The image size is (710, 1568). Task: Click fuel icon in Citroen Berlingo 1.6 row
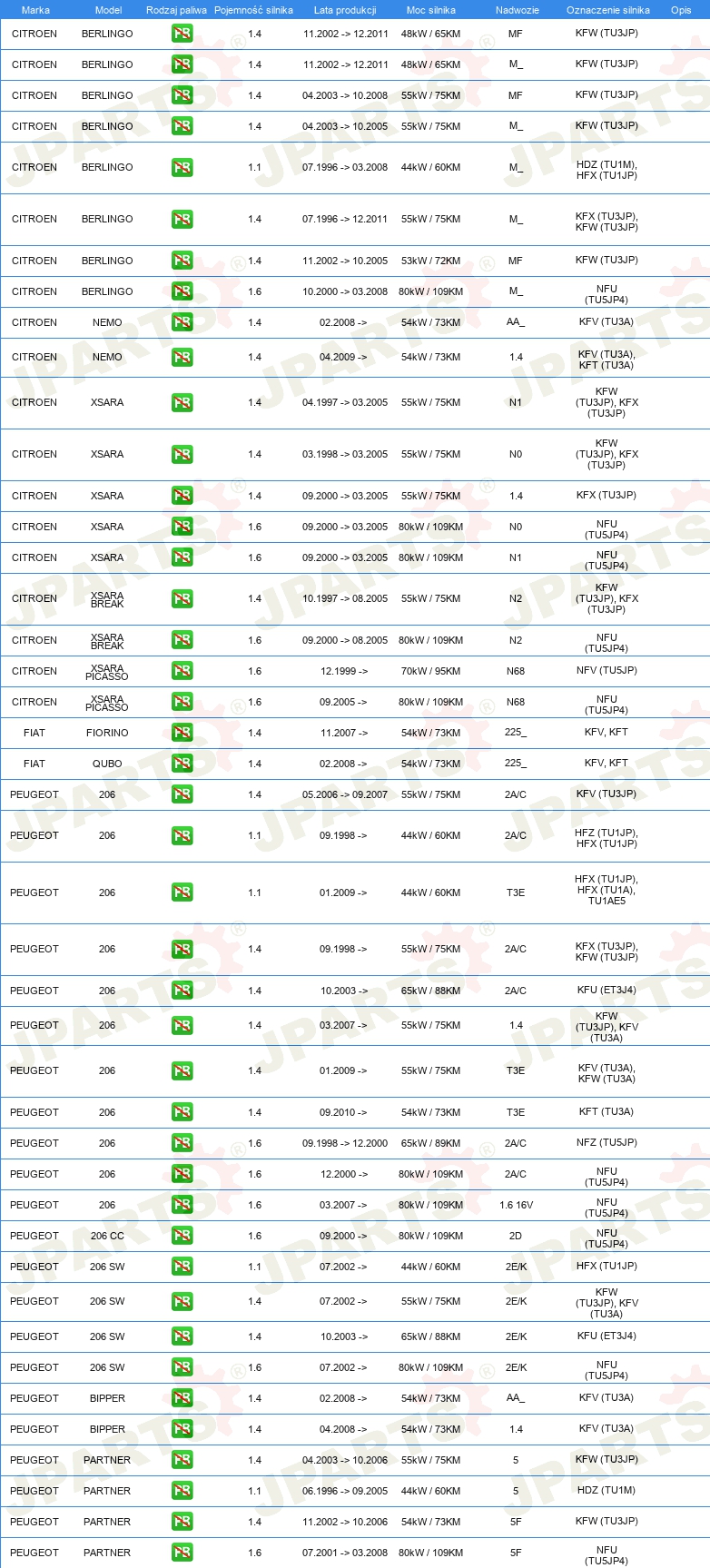[x=182, y=291]
